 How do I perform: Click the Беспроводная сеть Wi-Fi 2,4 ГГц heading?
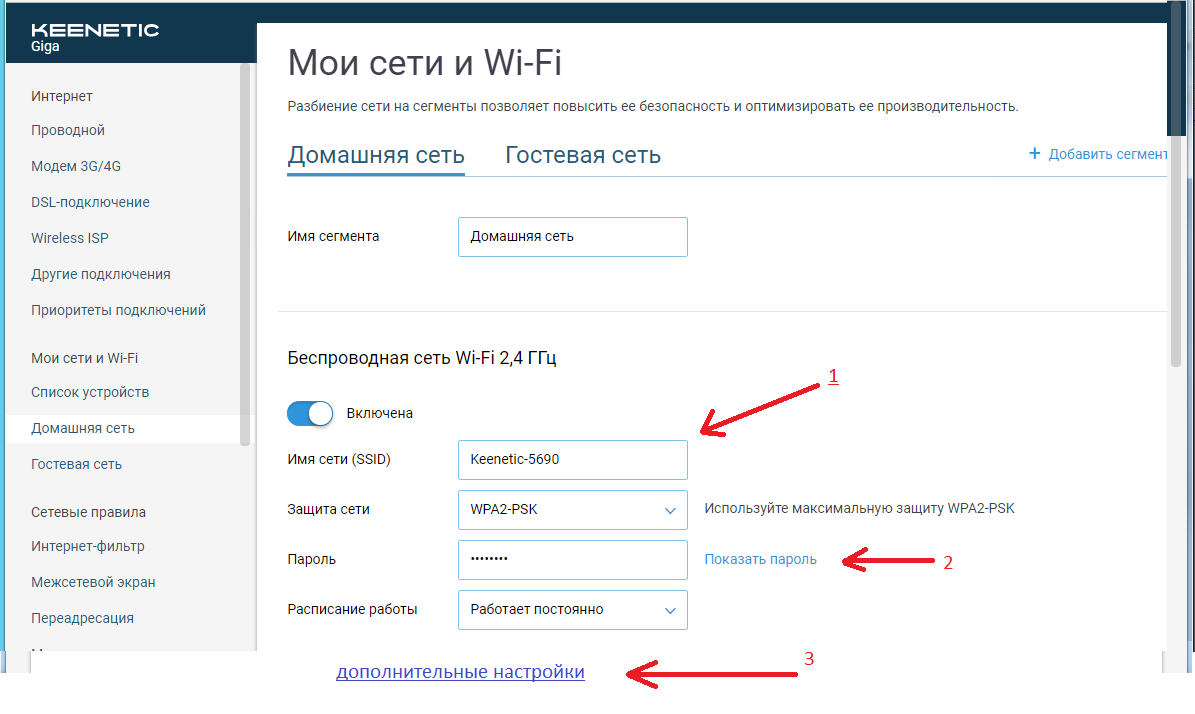[x=421, y=358]
